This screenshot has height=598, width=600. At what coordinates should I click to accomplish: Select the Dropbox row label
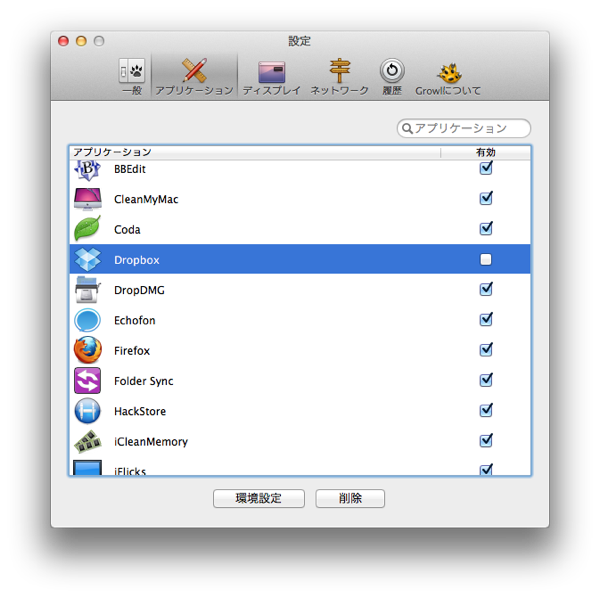[x=137, y=260]
